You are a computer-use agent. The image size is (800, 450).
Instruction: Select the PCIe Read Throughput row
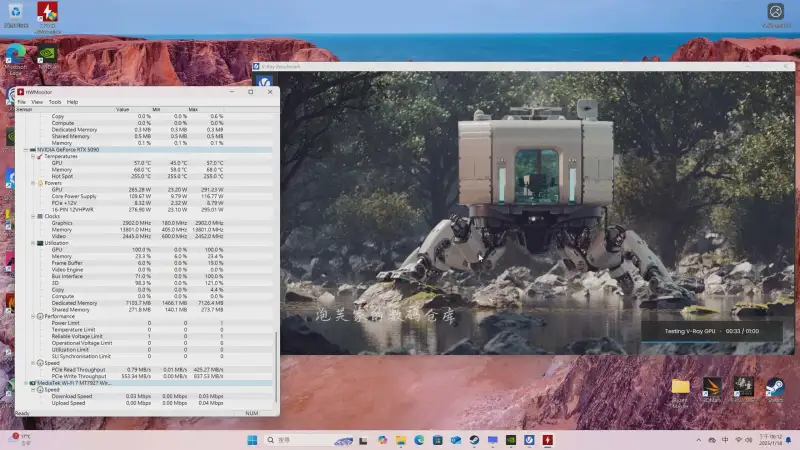click(x=144, y=370)
